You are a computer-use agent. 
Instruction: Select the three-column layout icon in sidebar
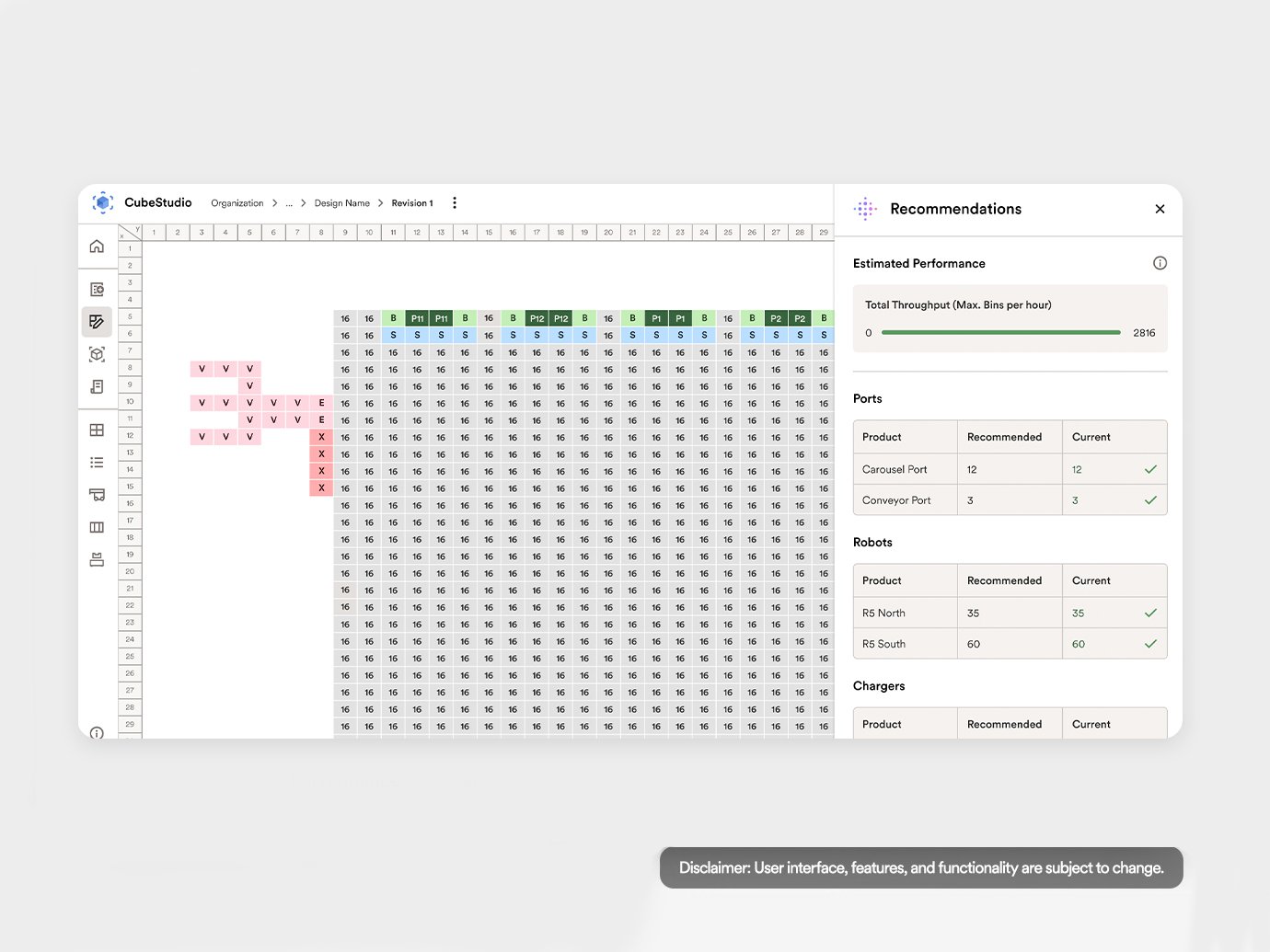(97, 527)
